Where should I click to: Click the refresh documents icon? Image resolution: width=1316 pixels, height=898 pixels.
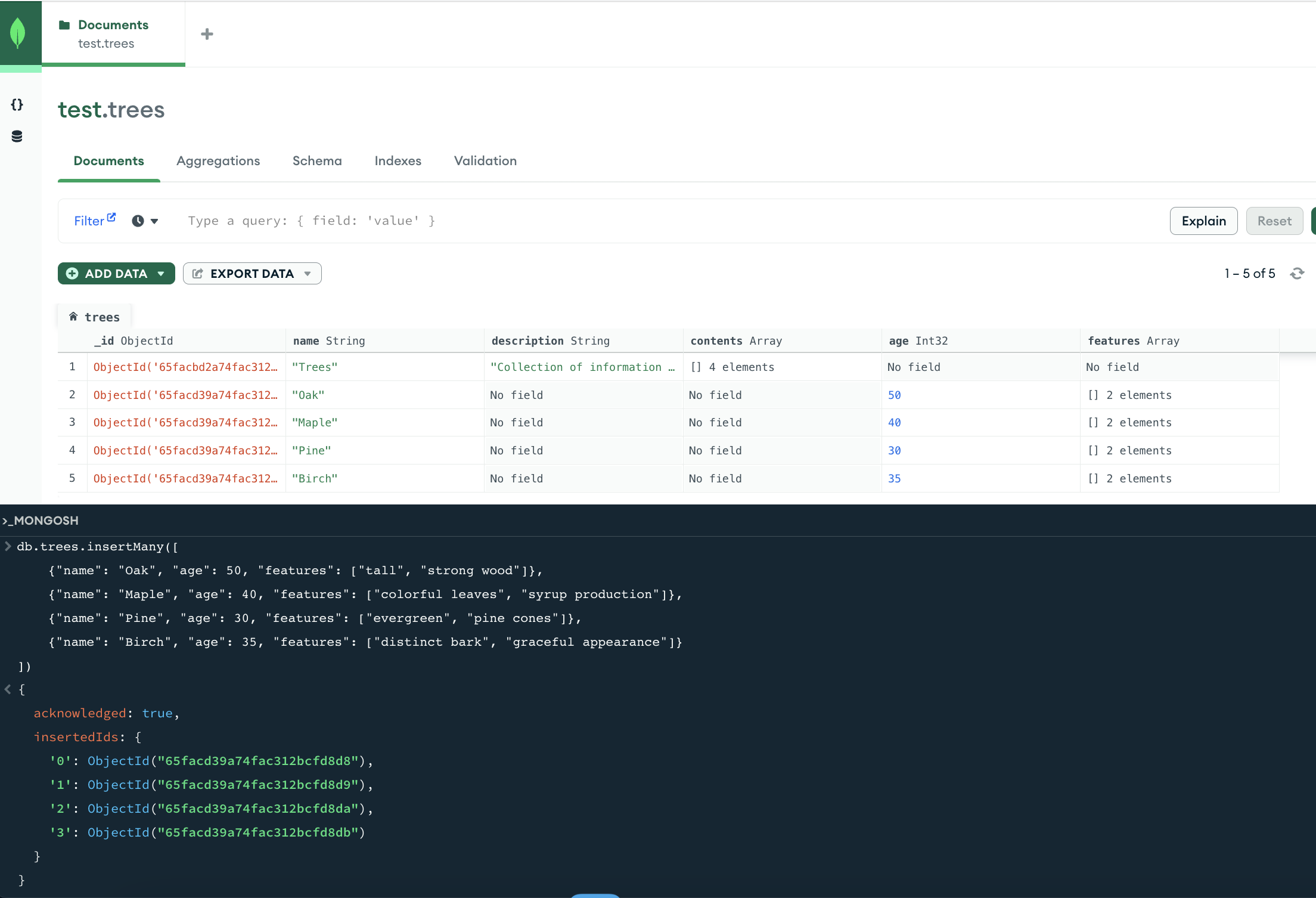[1297, 274]
